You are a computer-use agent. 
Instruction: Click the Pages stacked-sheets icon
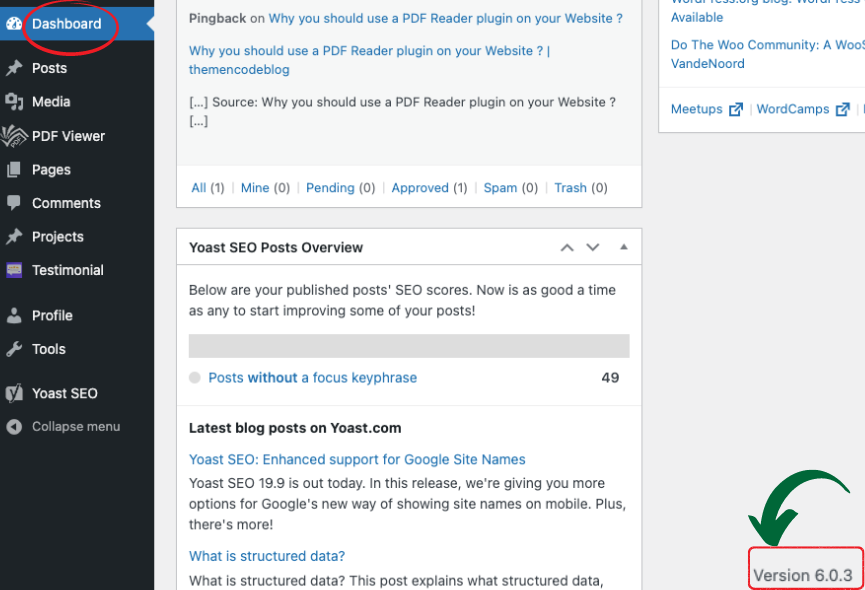pyautogui.click(x=14, y=169)
